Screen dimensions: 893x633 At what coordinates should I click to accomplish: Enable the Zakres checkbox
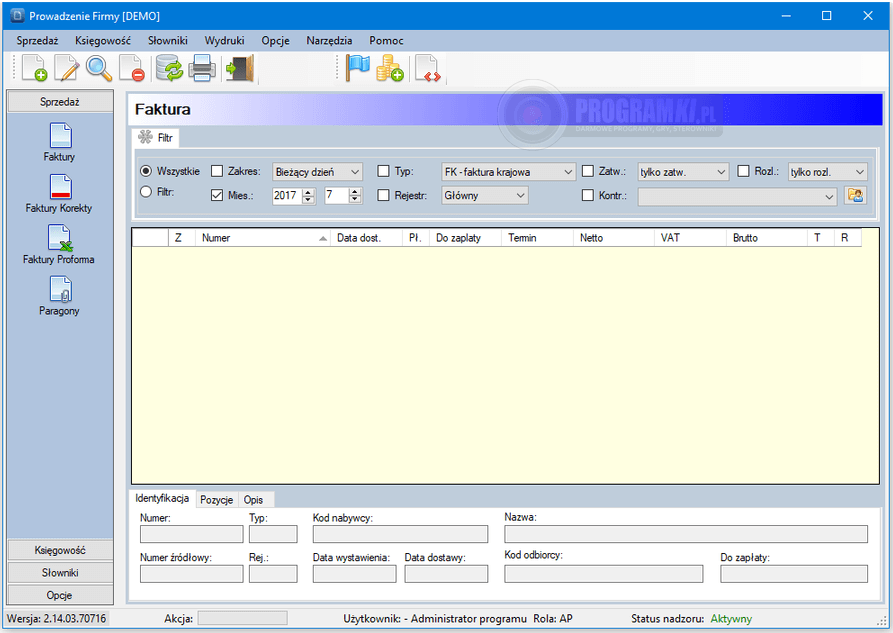point(217,171)
